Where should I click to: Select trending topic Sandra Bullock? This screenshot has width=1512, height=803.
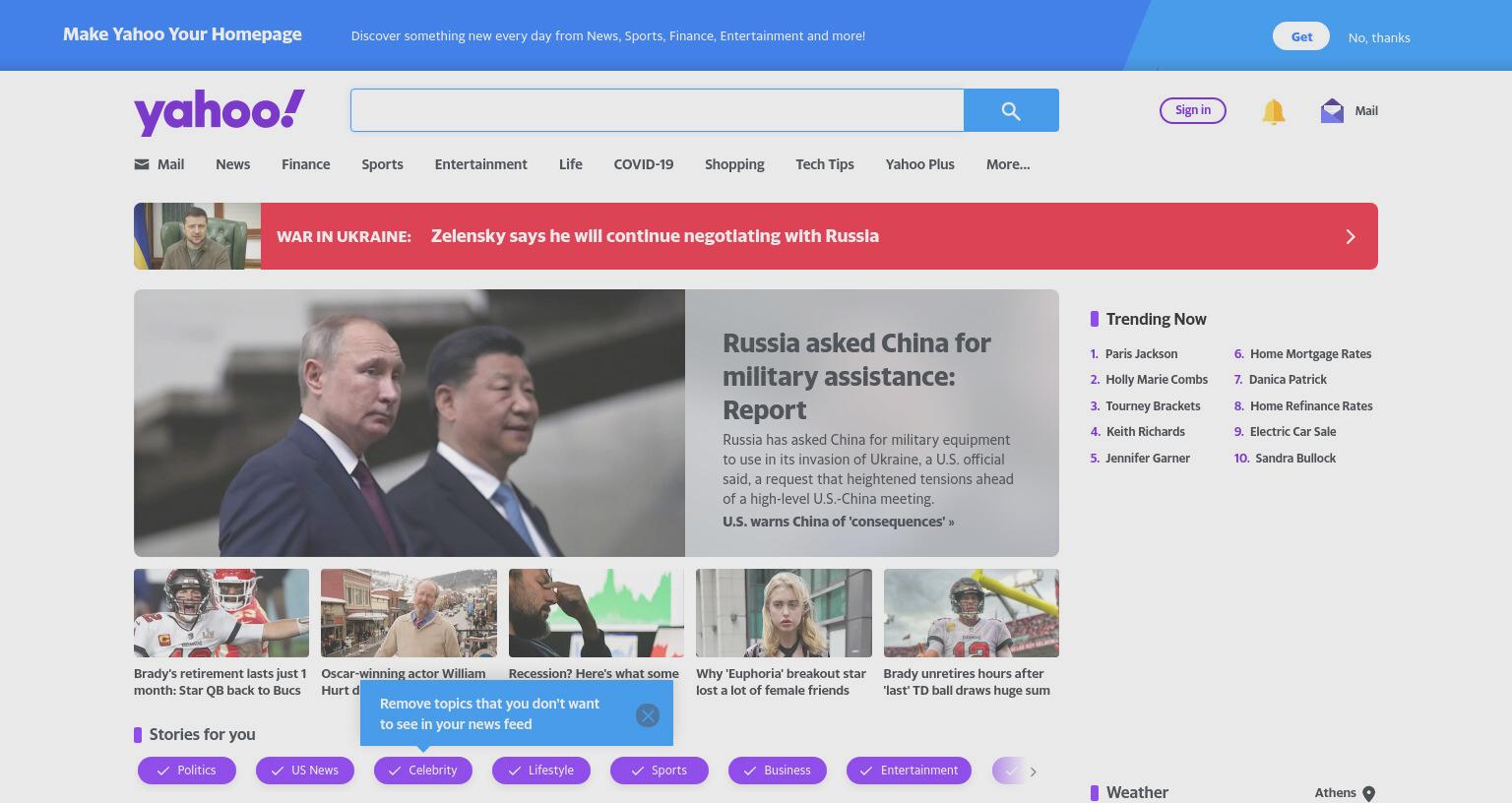pos(1295,459)
